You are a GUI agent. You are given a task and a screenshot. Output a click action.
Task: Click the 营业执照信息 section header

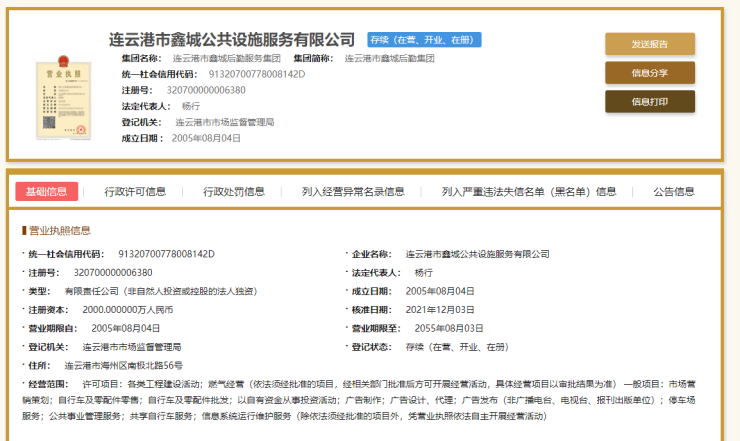(60, 231)
